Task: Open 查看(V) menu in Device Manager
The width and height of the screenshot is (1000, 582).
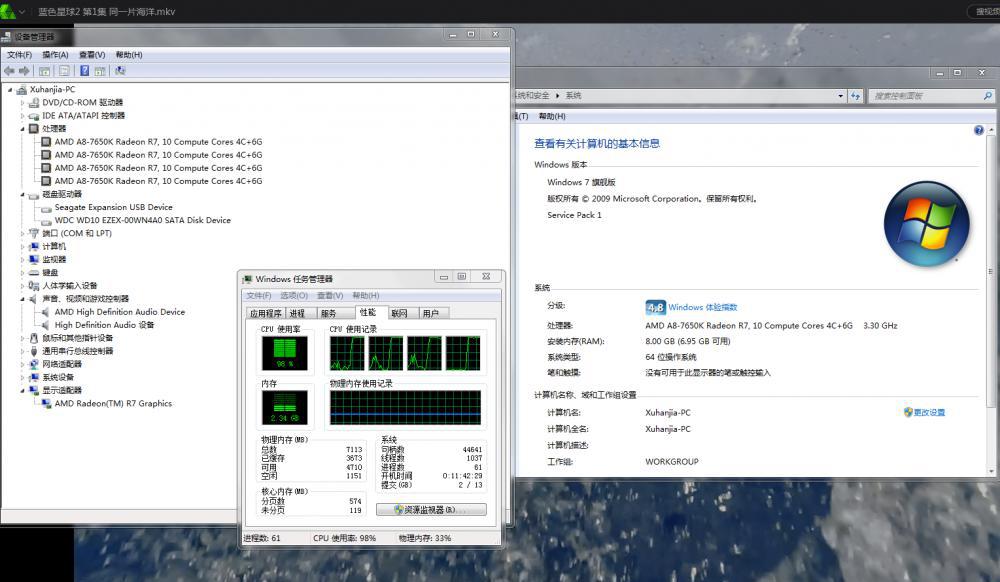Action: click(92, 55)
